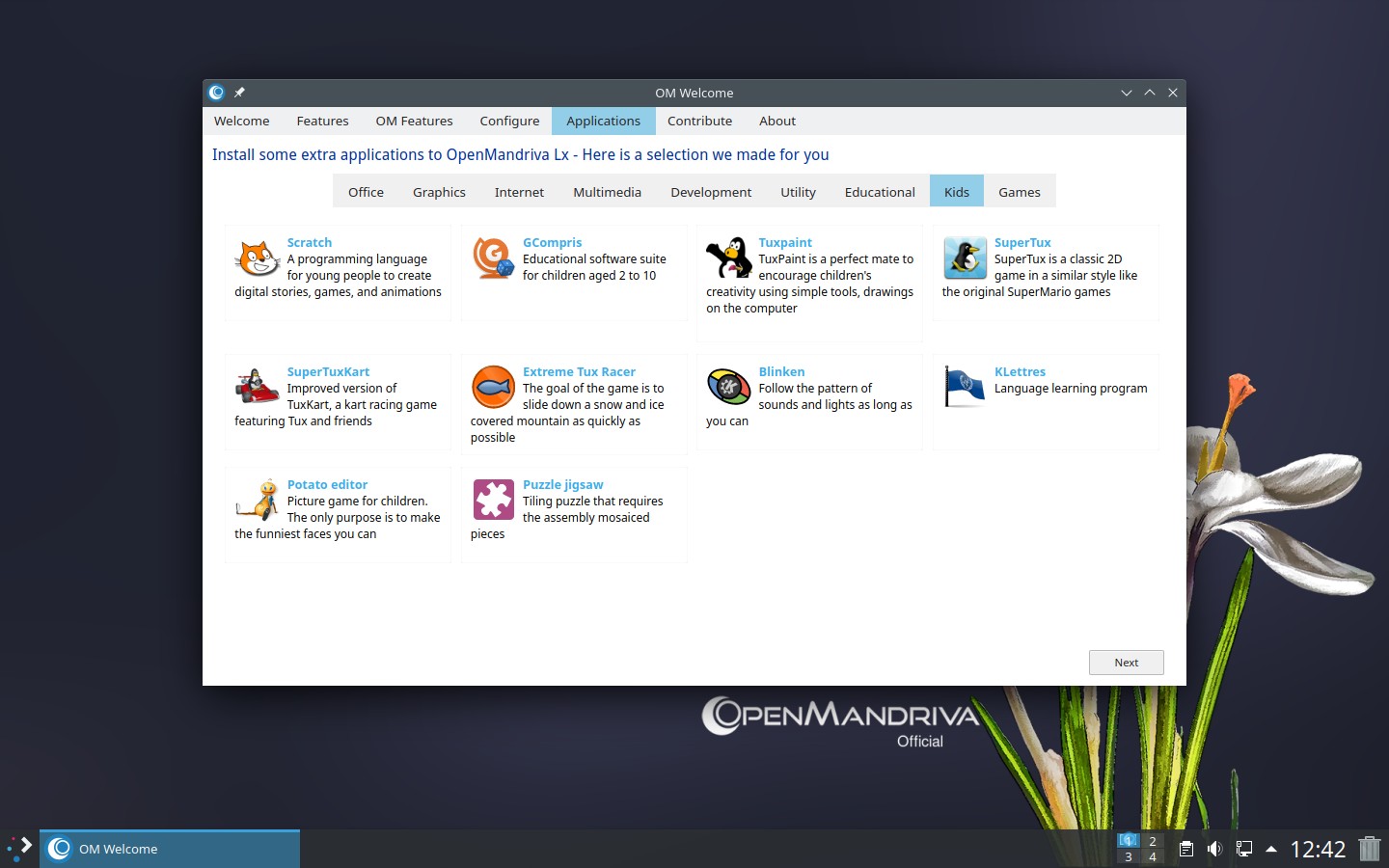Switch to virtual desktop 2
The height and width of the screenshot is (868, 1389).
1153,841
